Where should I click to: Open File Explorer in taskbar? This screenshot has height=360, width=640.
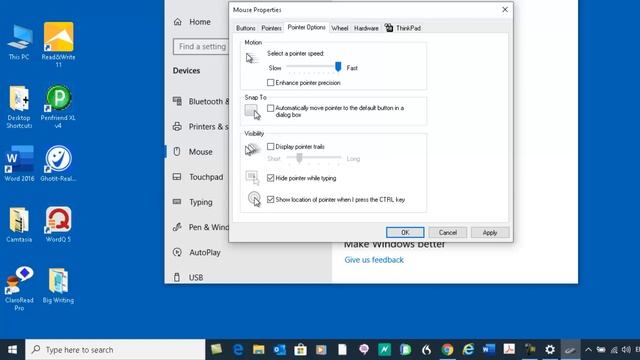(258, 349)
